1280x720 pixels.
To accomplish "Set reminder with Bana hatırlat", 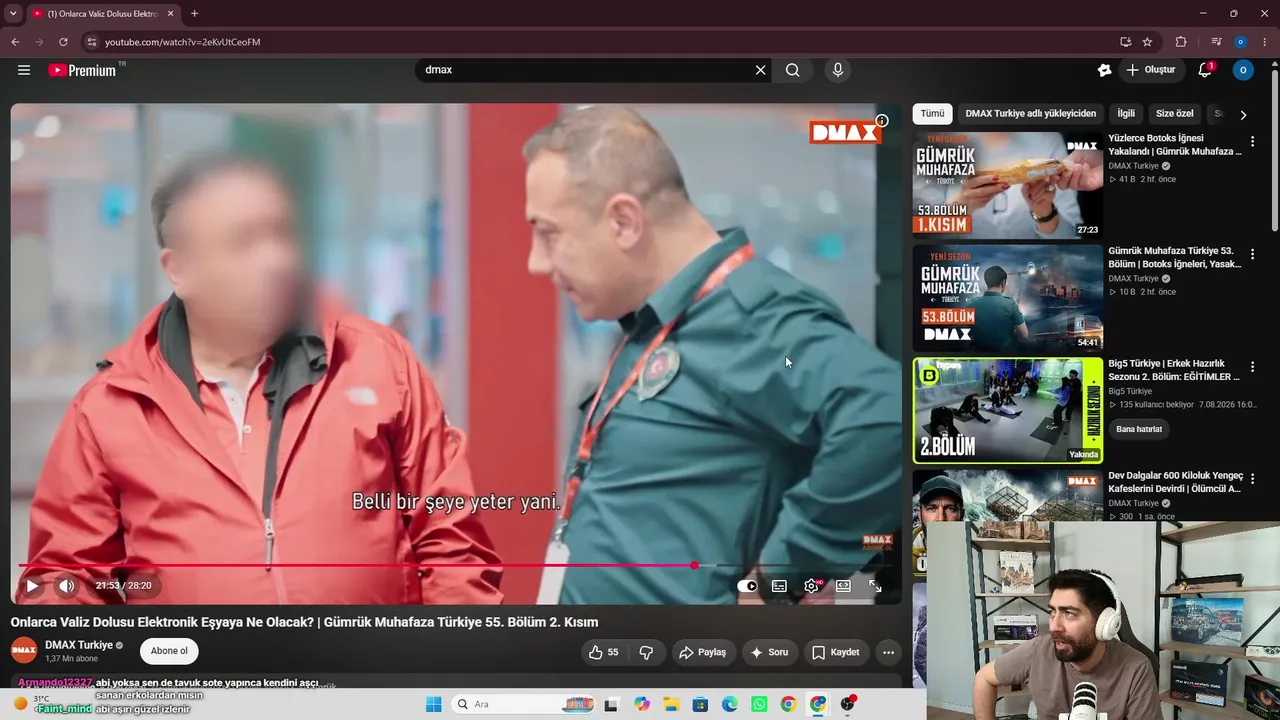I will (1139, 429).
